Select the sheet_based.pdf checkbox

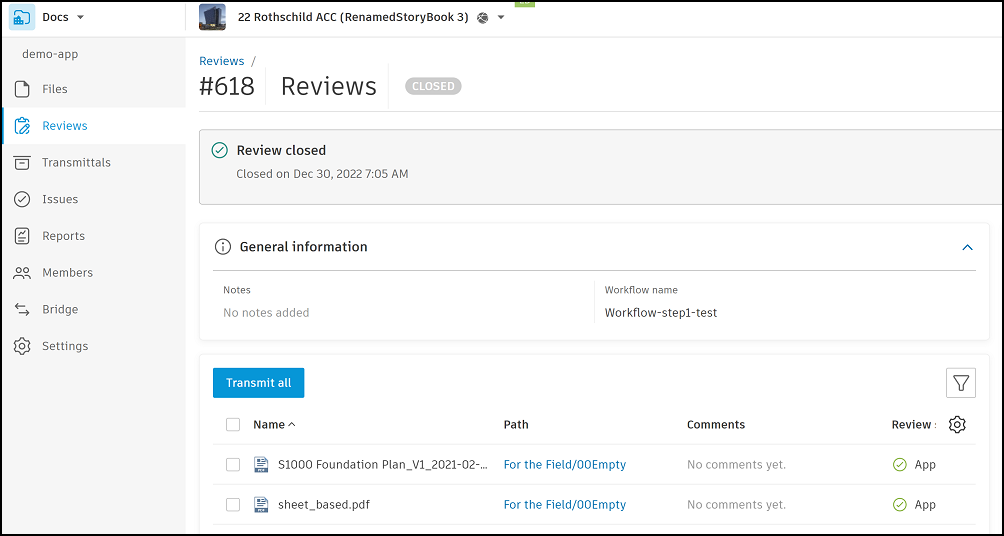233,505
